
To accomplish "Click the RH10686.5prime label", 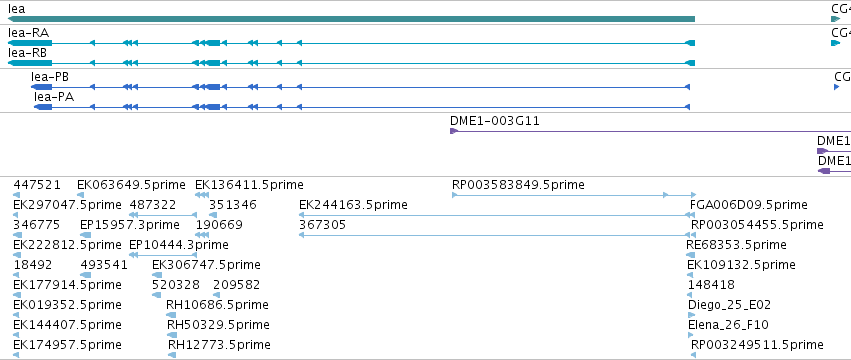I will pos(217,305).
